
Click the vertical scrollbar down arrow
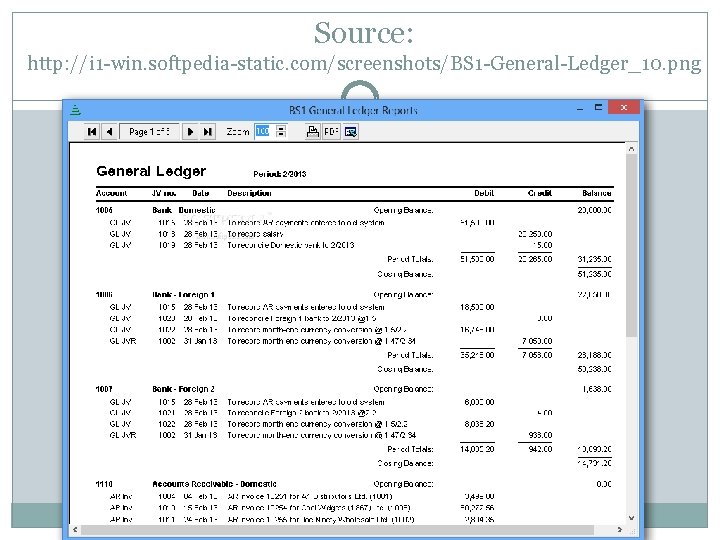coord(631,518)
